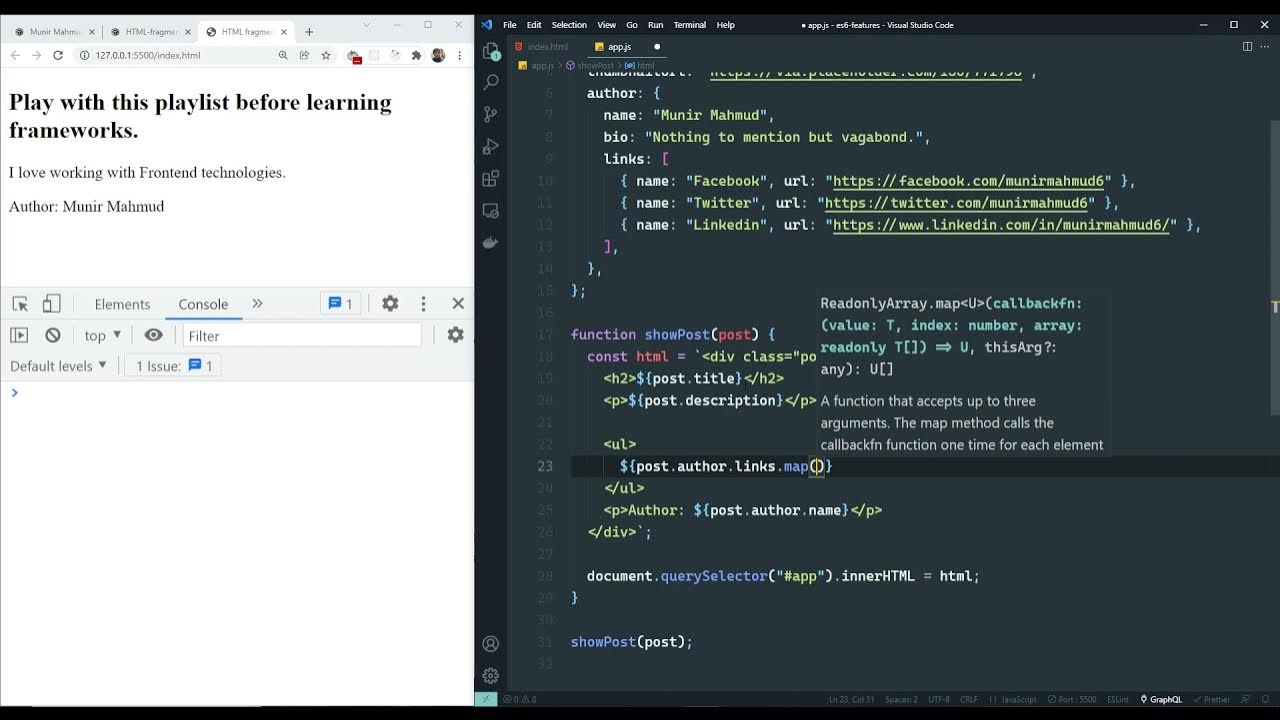The image size is (1280, 720).
Task: Open the Docker view in activity bar
Action: (x=491, y=243)
